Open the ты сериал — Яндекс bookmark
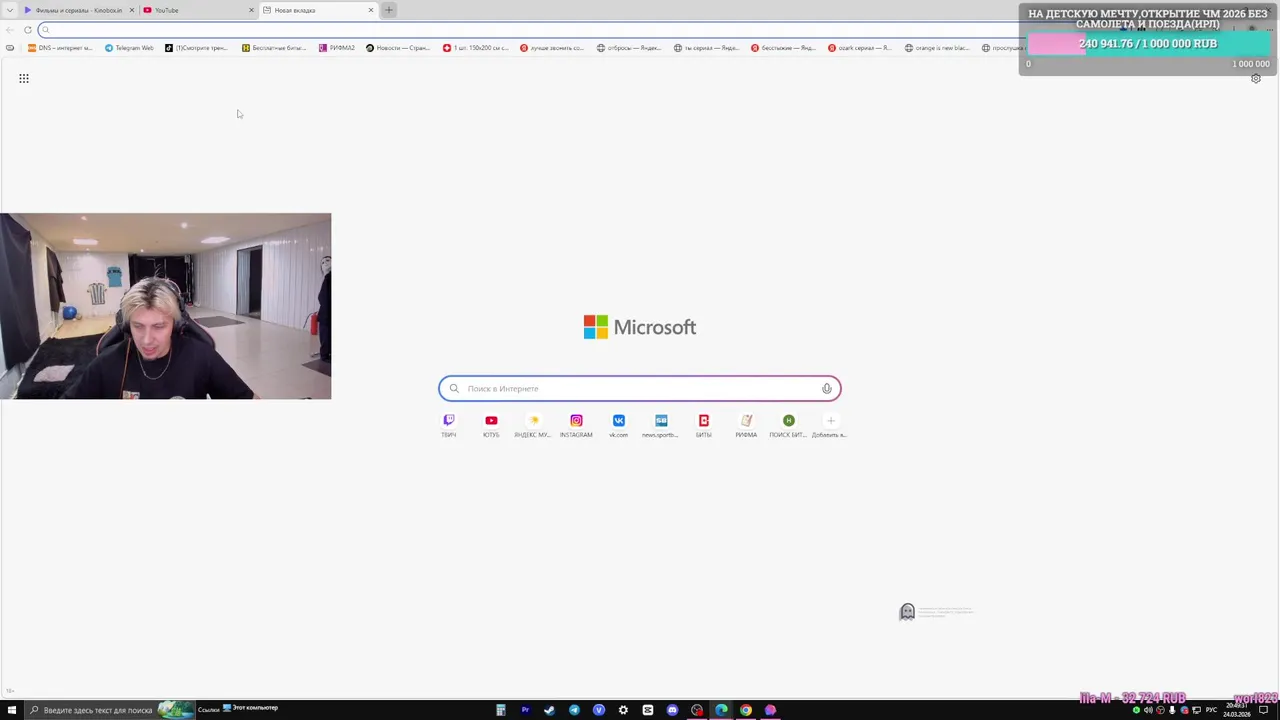 (x=707, y=48)
